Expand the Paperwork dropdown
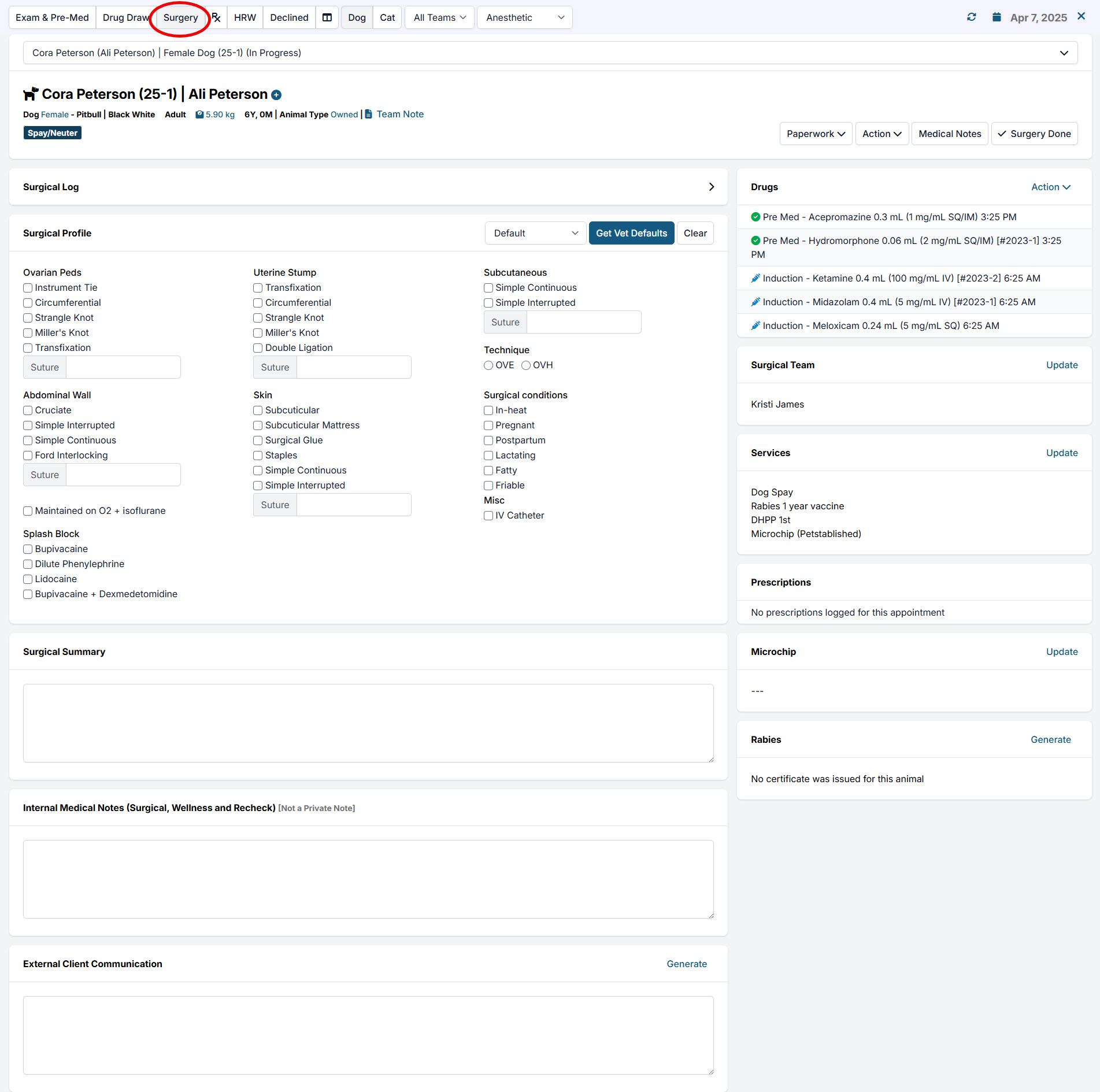 coord(815,134)
